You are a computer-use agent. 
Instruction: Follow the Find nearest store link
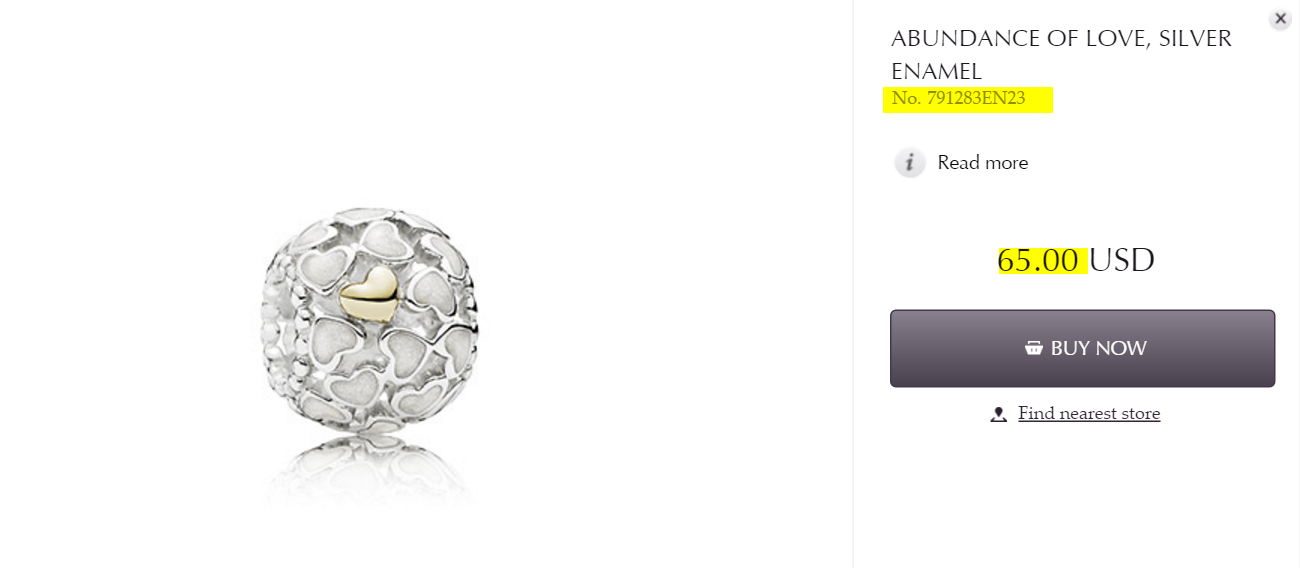tap(1089, 414)
